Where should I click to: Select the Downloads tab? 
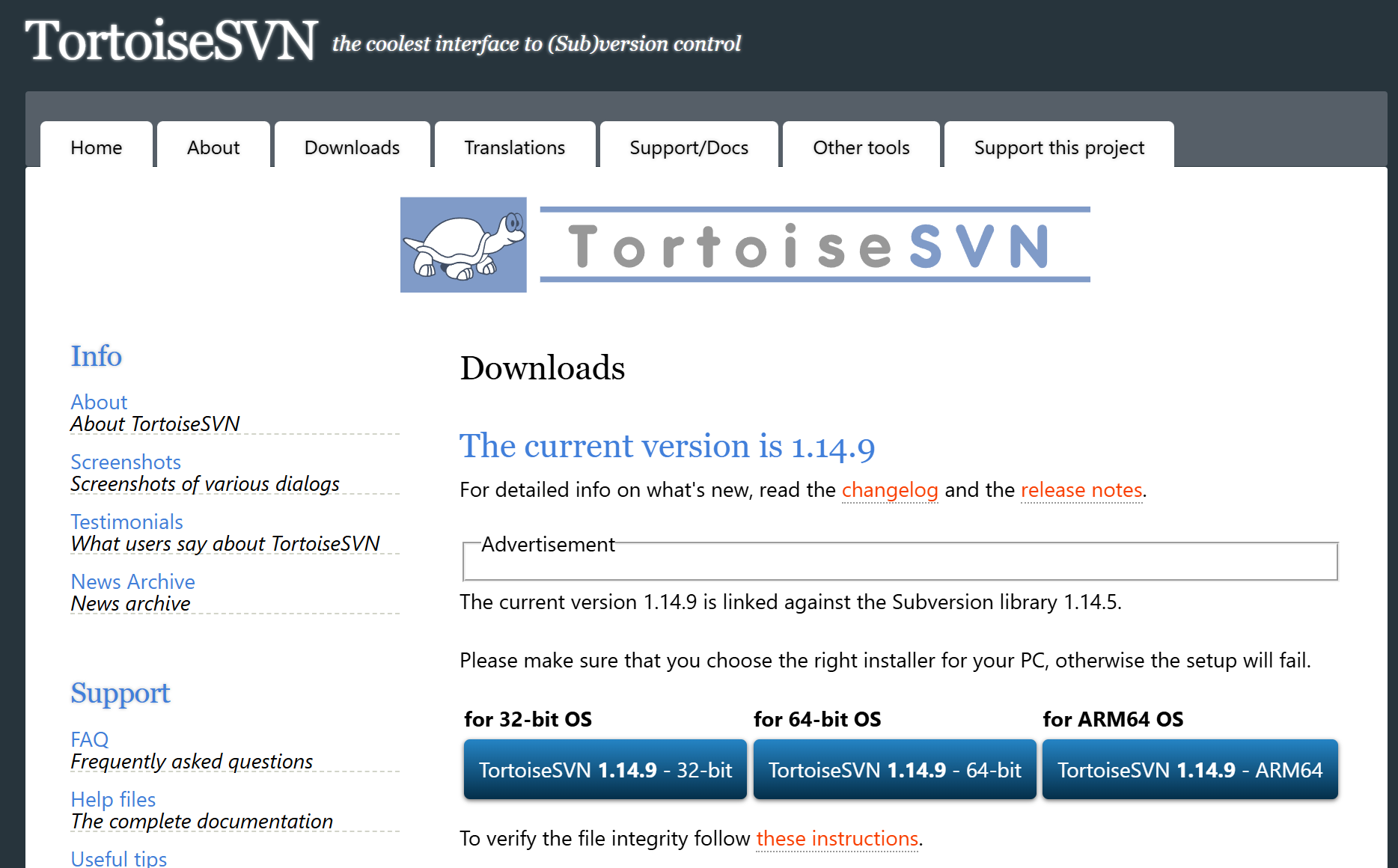click(x=352, y=147)
